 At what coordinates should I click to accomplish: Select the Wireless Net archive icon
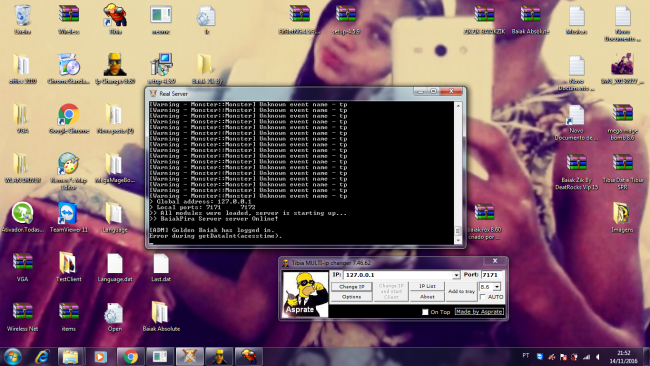click(22, 317)
